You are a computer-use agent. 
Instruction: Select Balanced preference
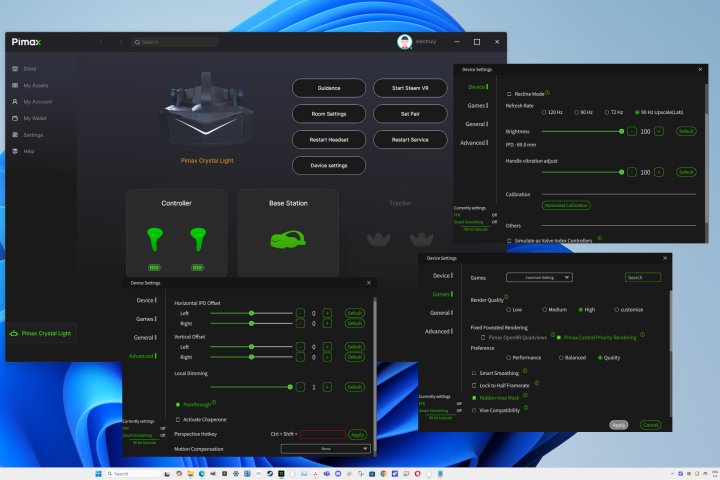tap(561, 358)
